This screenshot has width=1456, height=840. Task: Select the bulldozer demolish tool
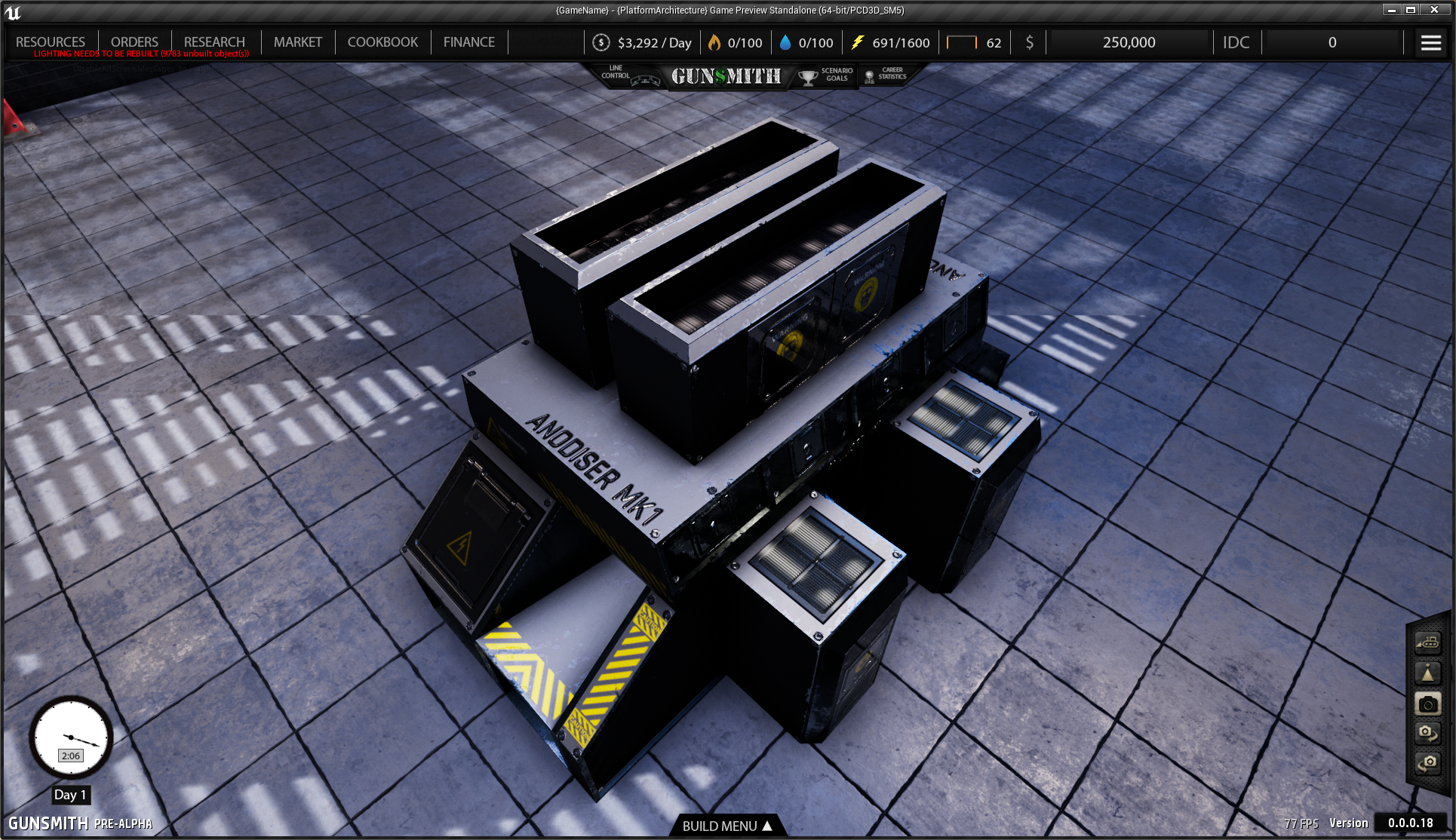point(1427,642)
